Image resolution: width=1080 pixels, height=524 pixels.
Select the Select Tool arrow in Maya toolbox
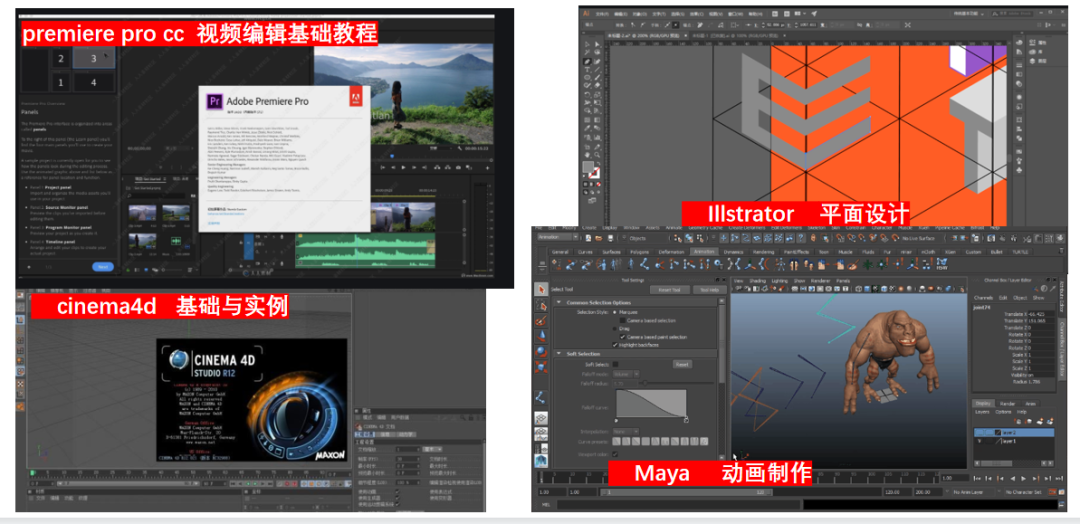point(541,290)
